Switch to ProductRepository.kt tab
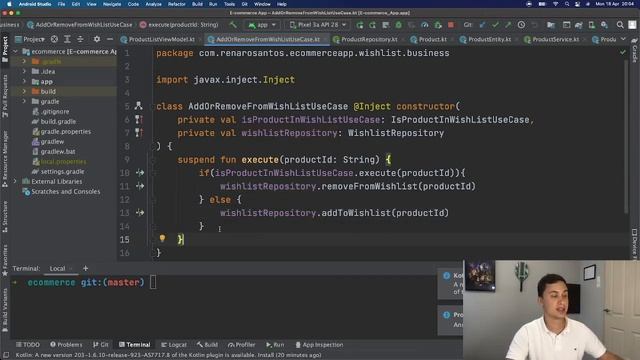This screenshot has width=640, height=360. [365, 39]
